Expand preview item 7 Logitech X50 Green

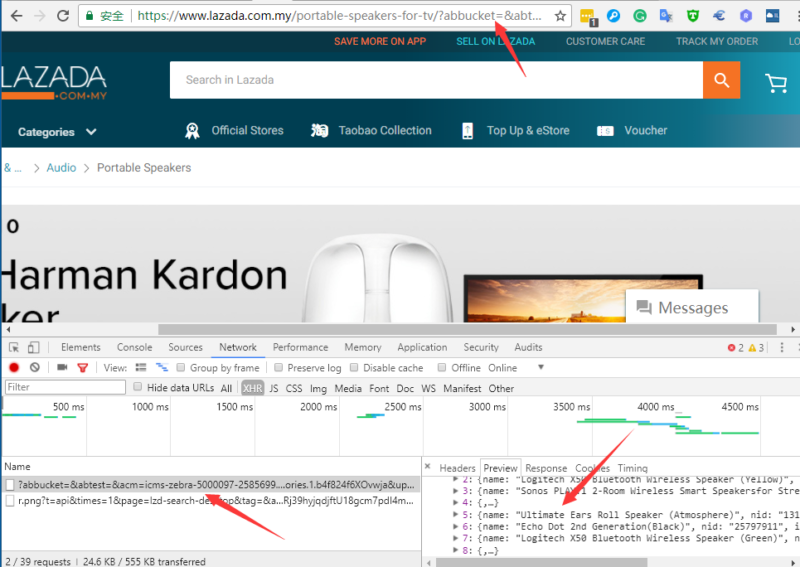pos(455,538)
